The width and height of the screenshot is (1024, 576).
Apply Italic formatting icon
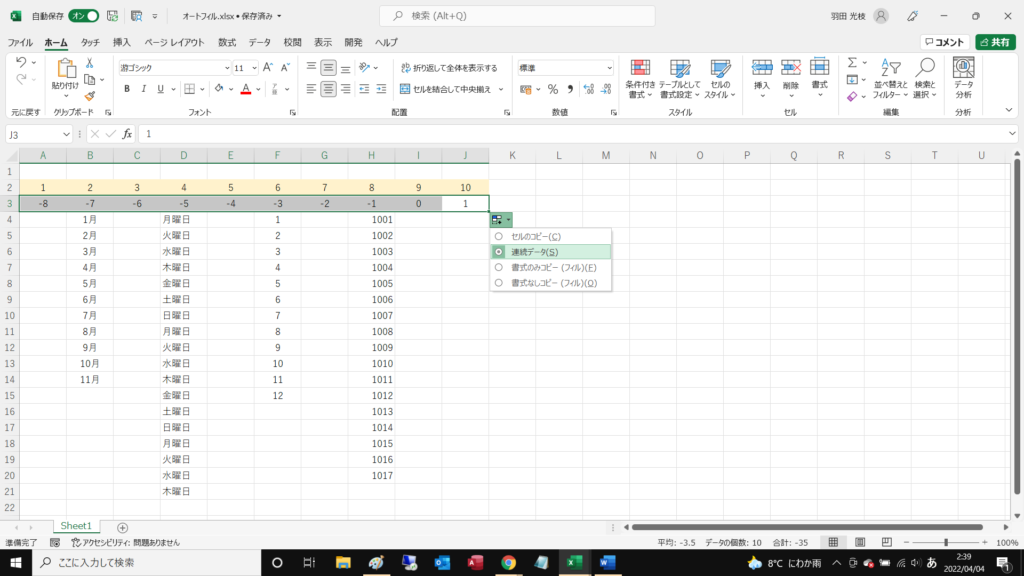[x=144, y=89]
